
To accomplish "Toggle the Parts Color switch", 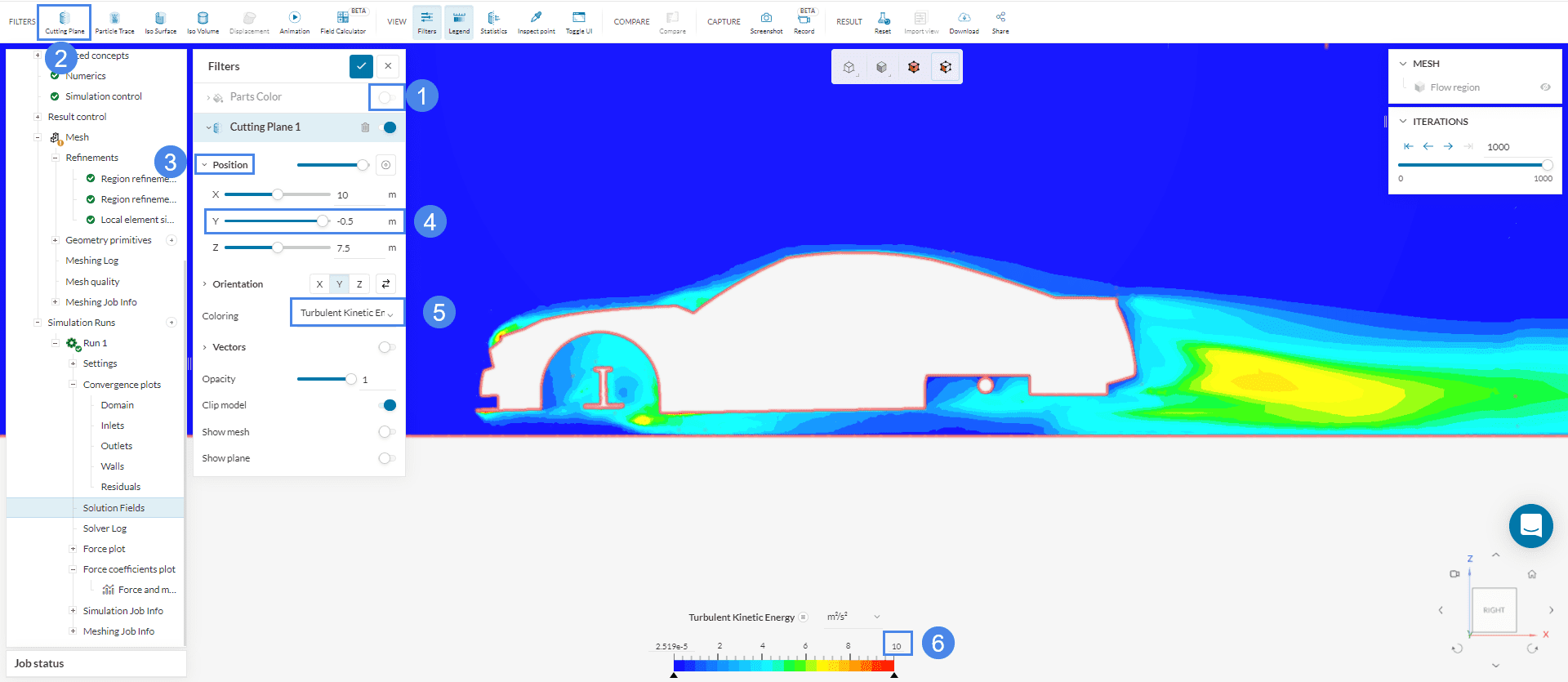I will coord(387,97).
